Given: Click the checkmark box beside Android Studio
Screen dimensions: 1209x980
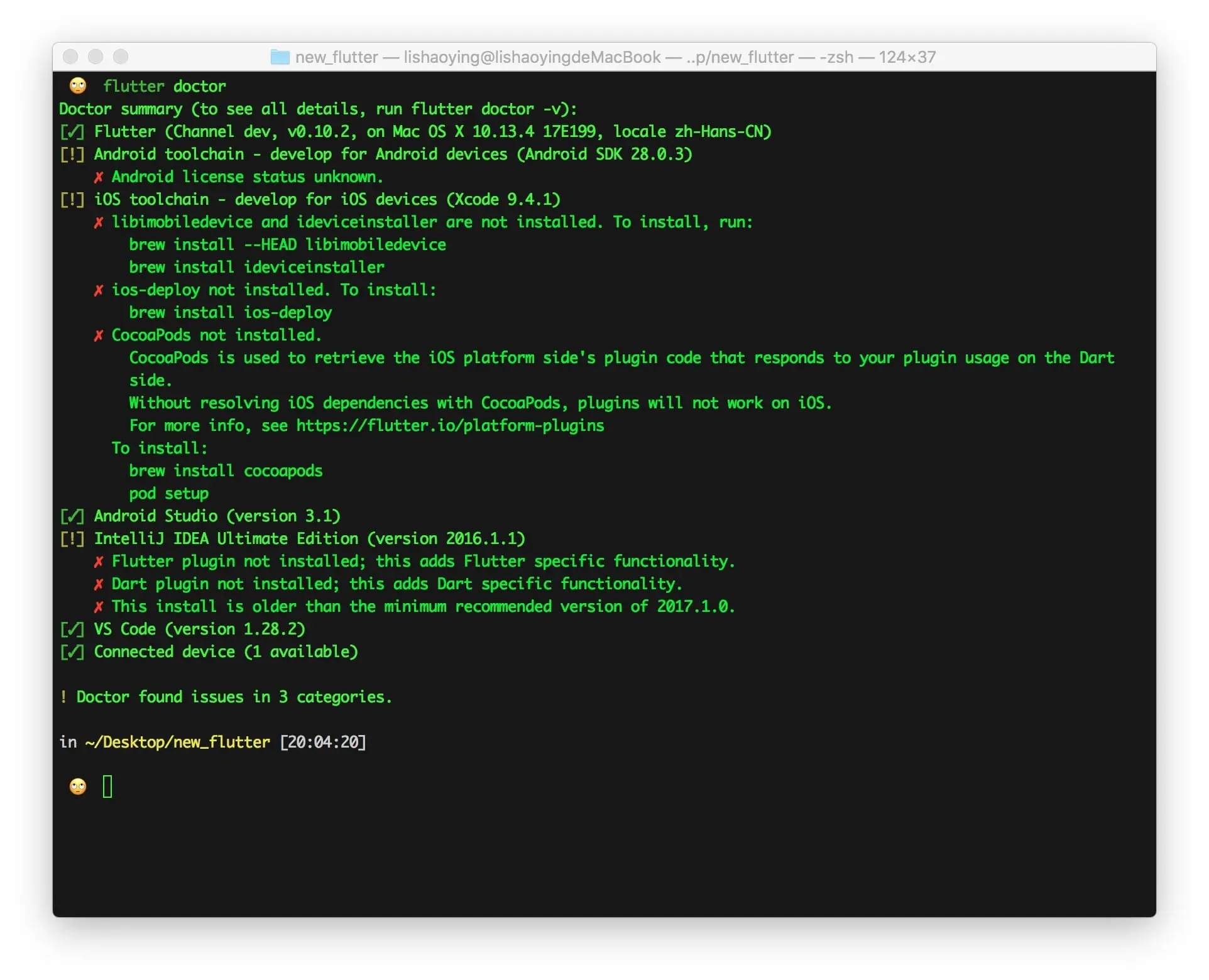Looking at the screenshot, I should [72, 516].
